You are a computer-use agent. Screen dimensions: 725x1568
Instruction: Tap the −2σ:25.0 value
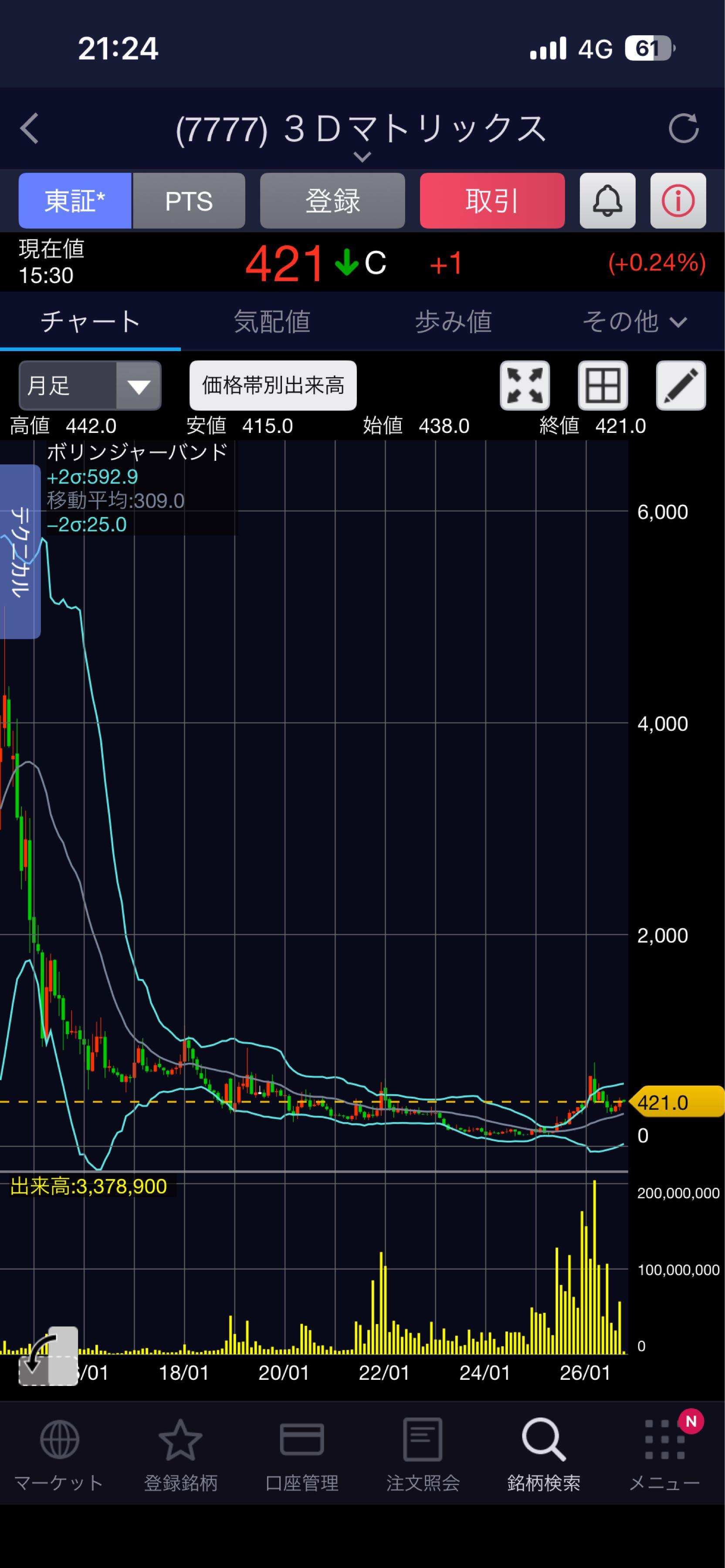point(87,524)
